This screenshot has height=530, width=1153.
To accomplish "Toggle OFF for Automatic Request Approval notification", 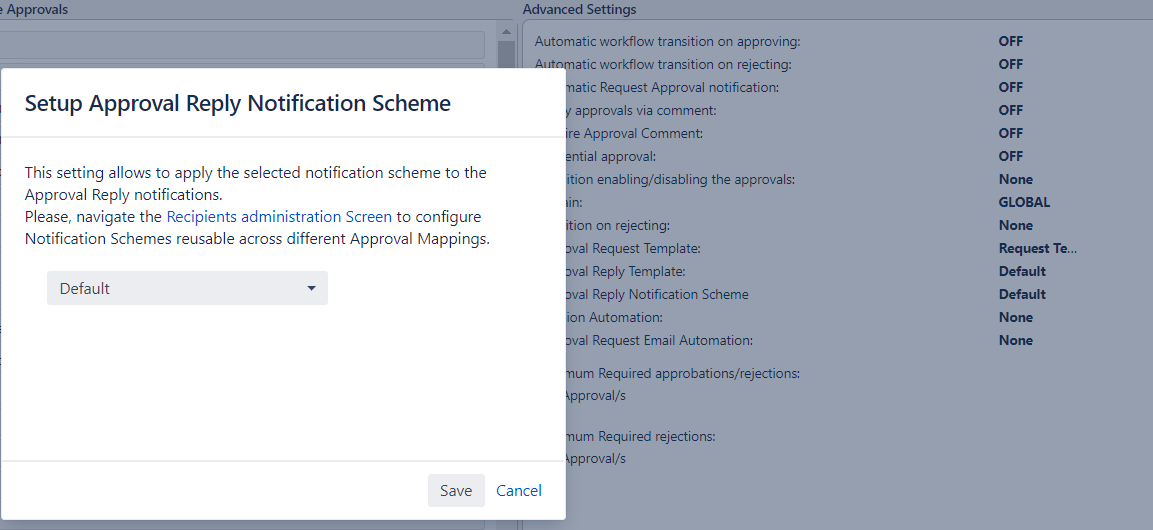I will 1010,87.
